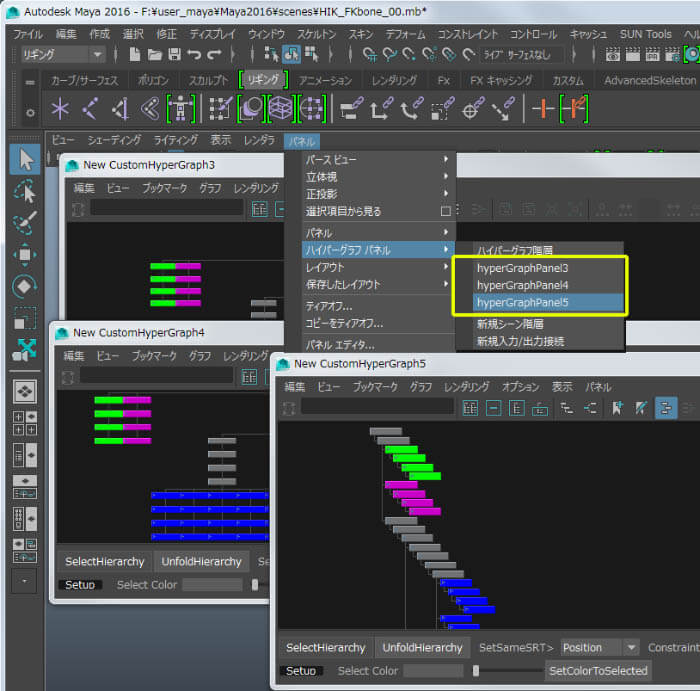The height and width of the screenshot is (691, 700).
Task: Choose hyperGraphPanel5 in the submenu
Action: [548, 303]
